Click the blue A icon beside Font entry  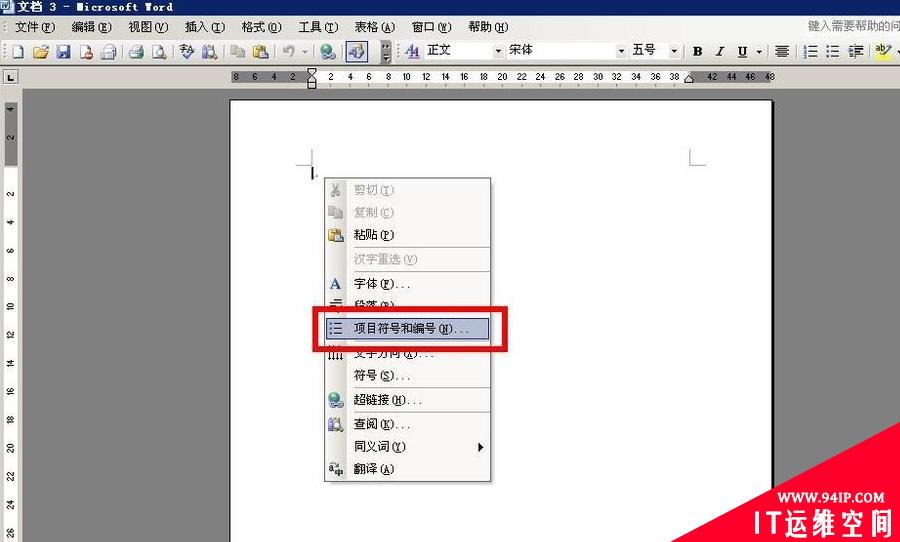pos(335,284)
